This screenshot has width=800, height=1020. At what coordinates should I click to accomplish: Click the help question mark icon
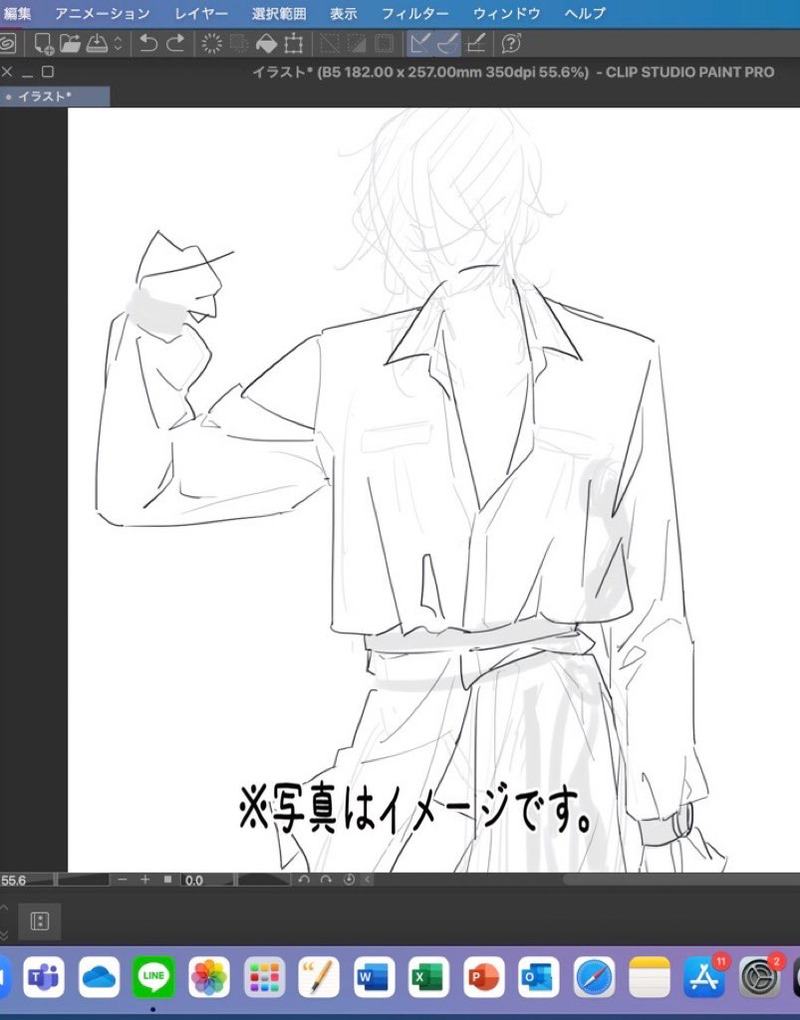[x=512, y=44]
